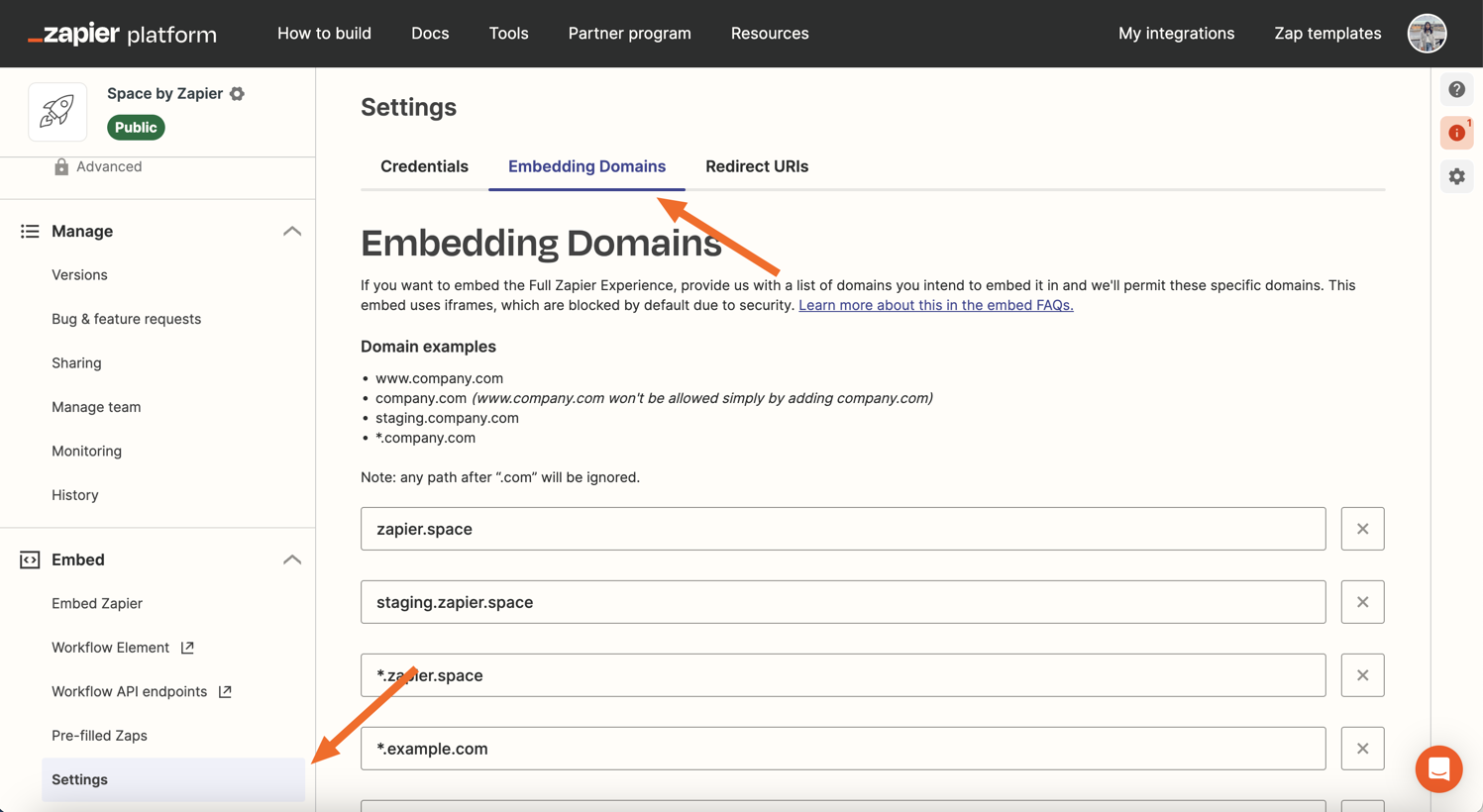Screen dimensions: 1483x812
Task: Open Versions under Manage
Action: pos(79,275)
